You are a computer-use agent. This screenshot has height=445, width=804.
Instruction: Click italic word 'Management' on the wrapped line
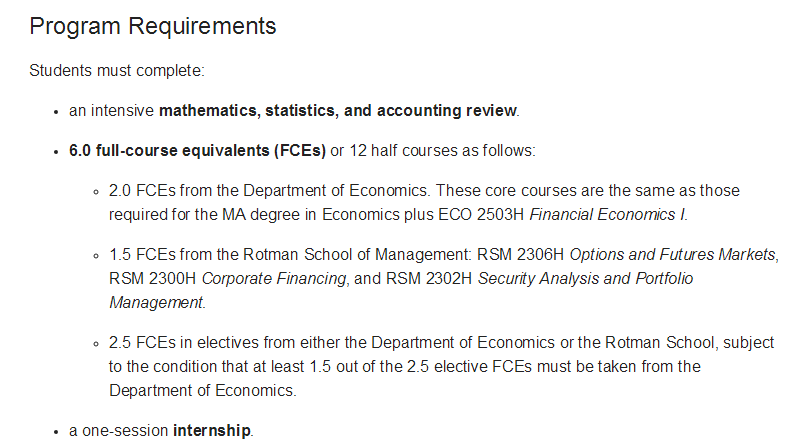pos(156,302)
